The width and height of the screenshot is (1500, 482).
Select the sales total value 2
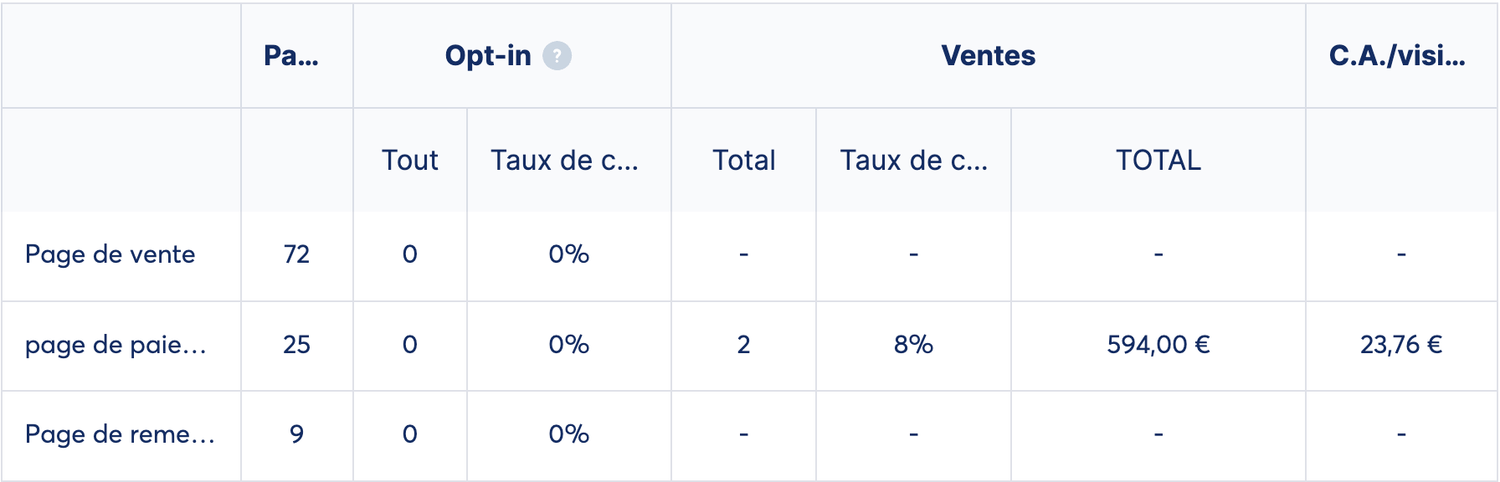[x=744, y=345]
